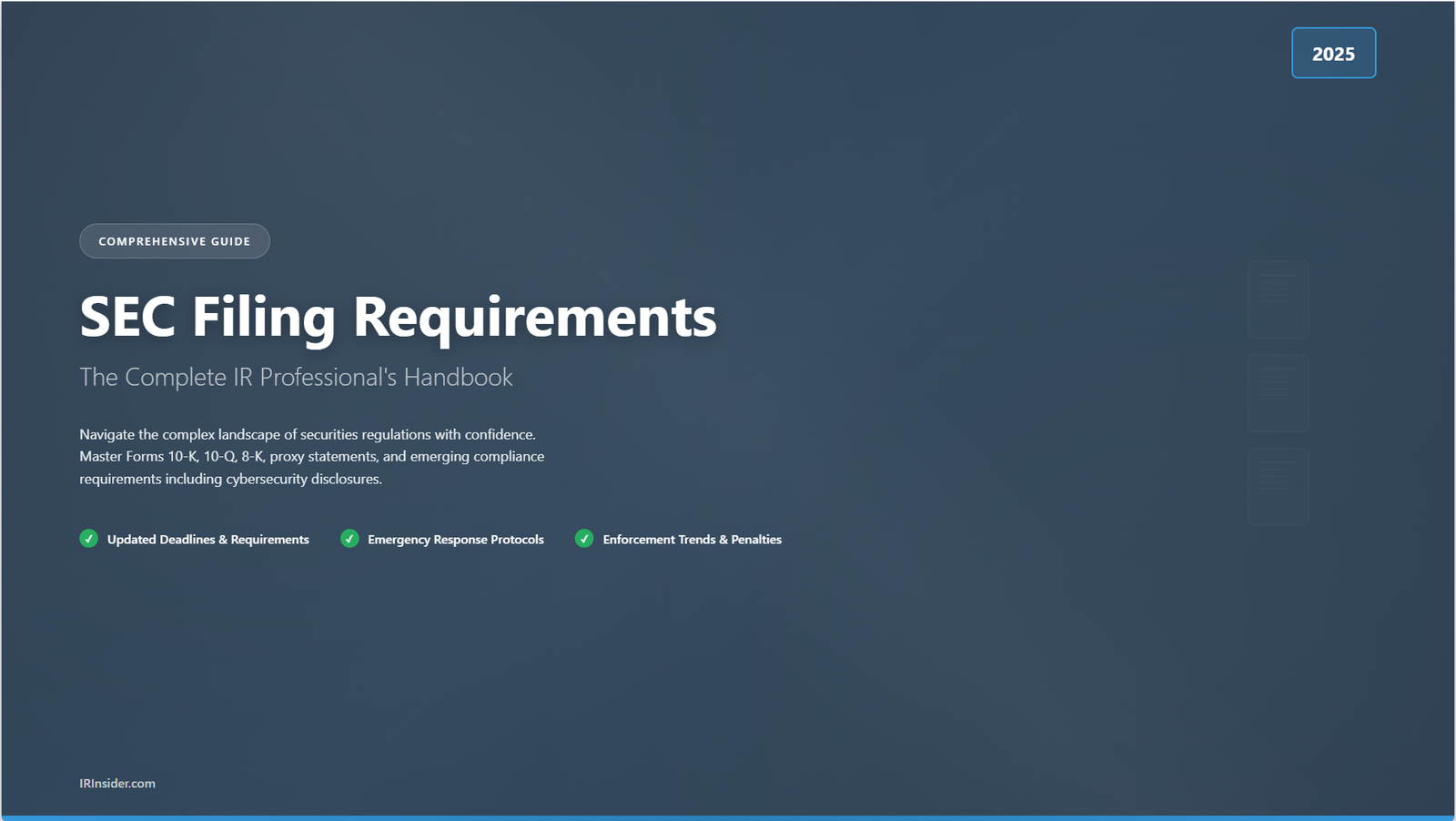
Task: Open the middle document page icon in sidebar
Action: [x=1278, y=393]
